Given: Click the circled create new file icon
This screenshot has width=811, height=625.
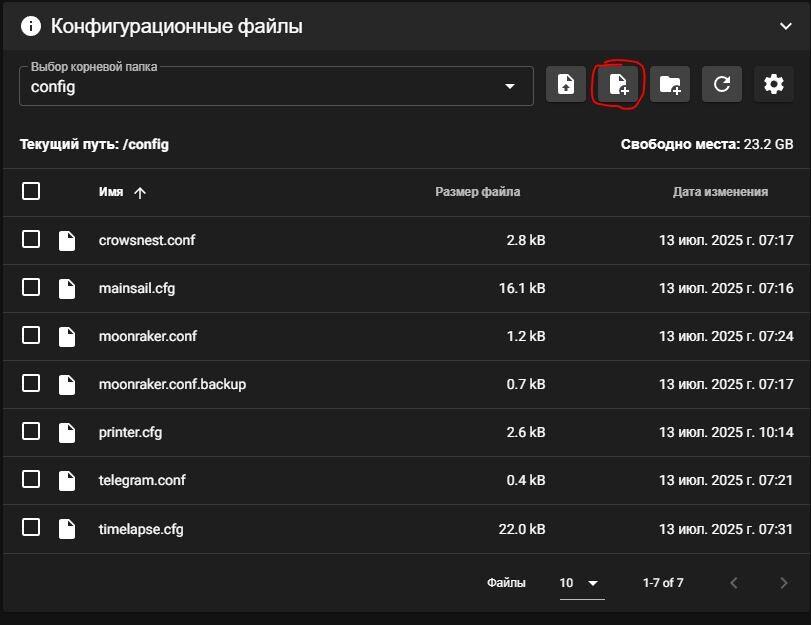Looking at the screenshot, I should 617,84.
